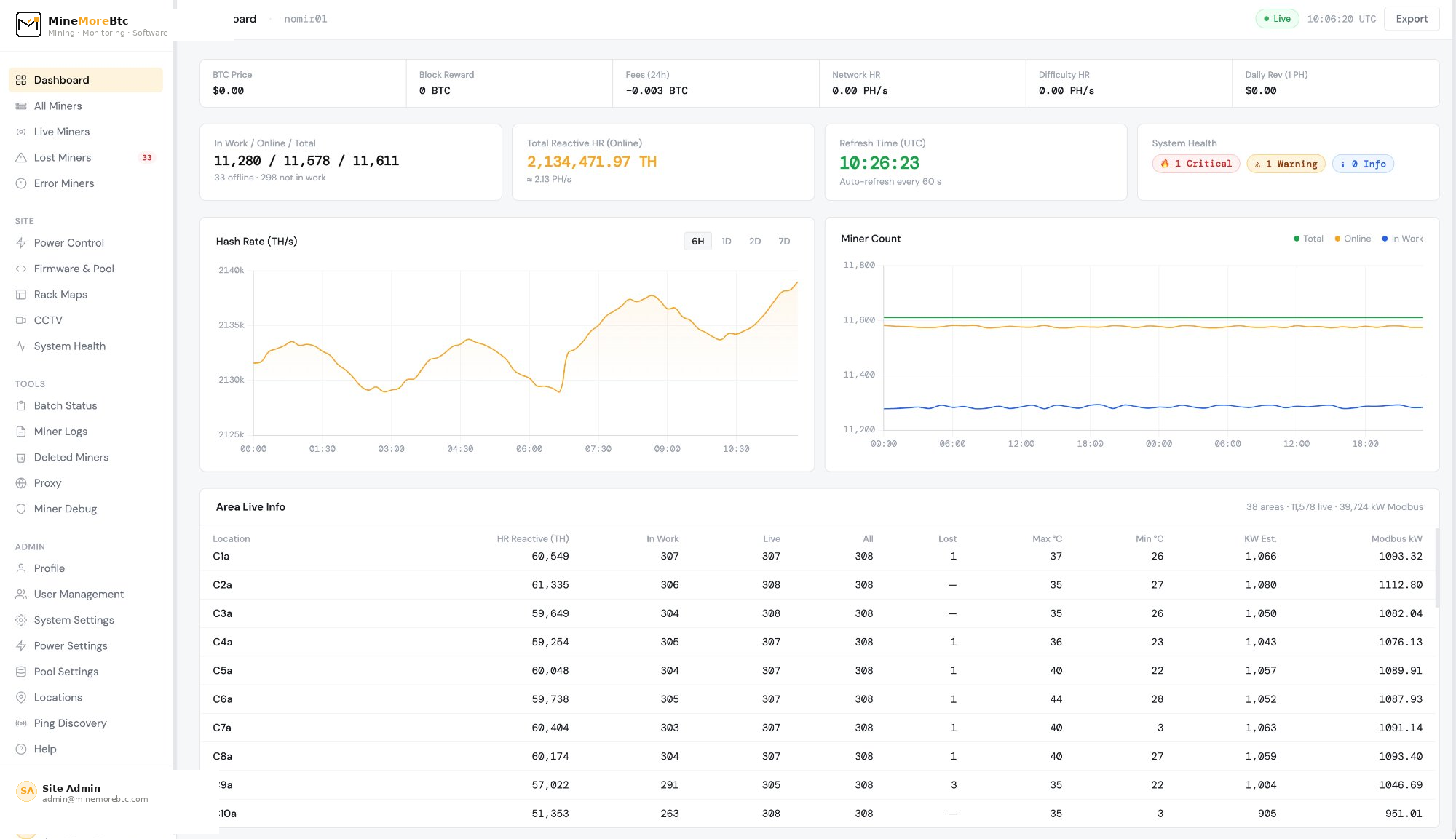The height and width of the screenshot is (839, 1456).
Task: Switch to the Dashboard menu item
Action: pyautogui.click(x=61, y=80)
